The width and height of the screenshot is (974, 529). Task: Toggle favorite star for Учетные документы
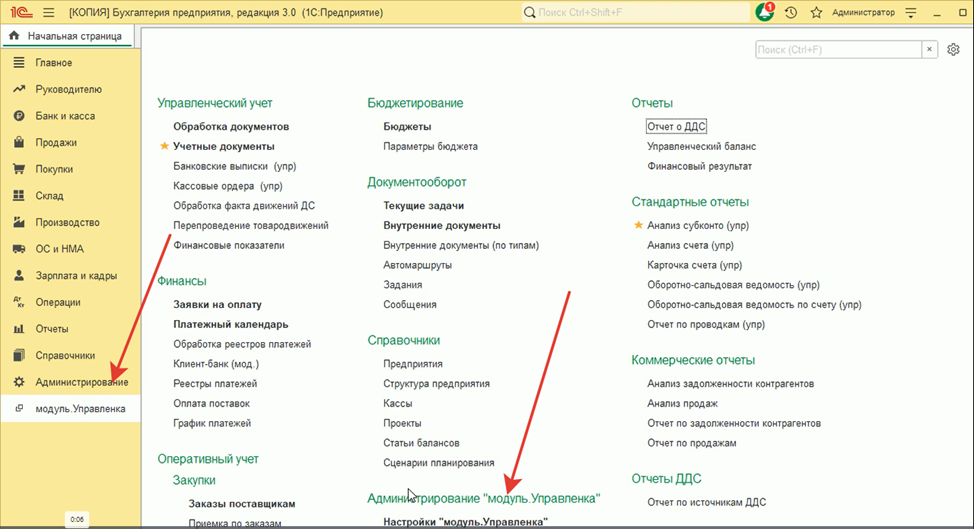click(x=164, y=146)
